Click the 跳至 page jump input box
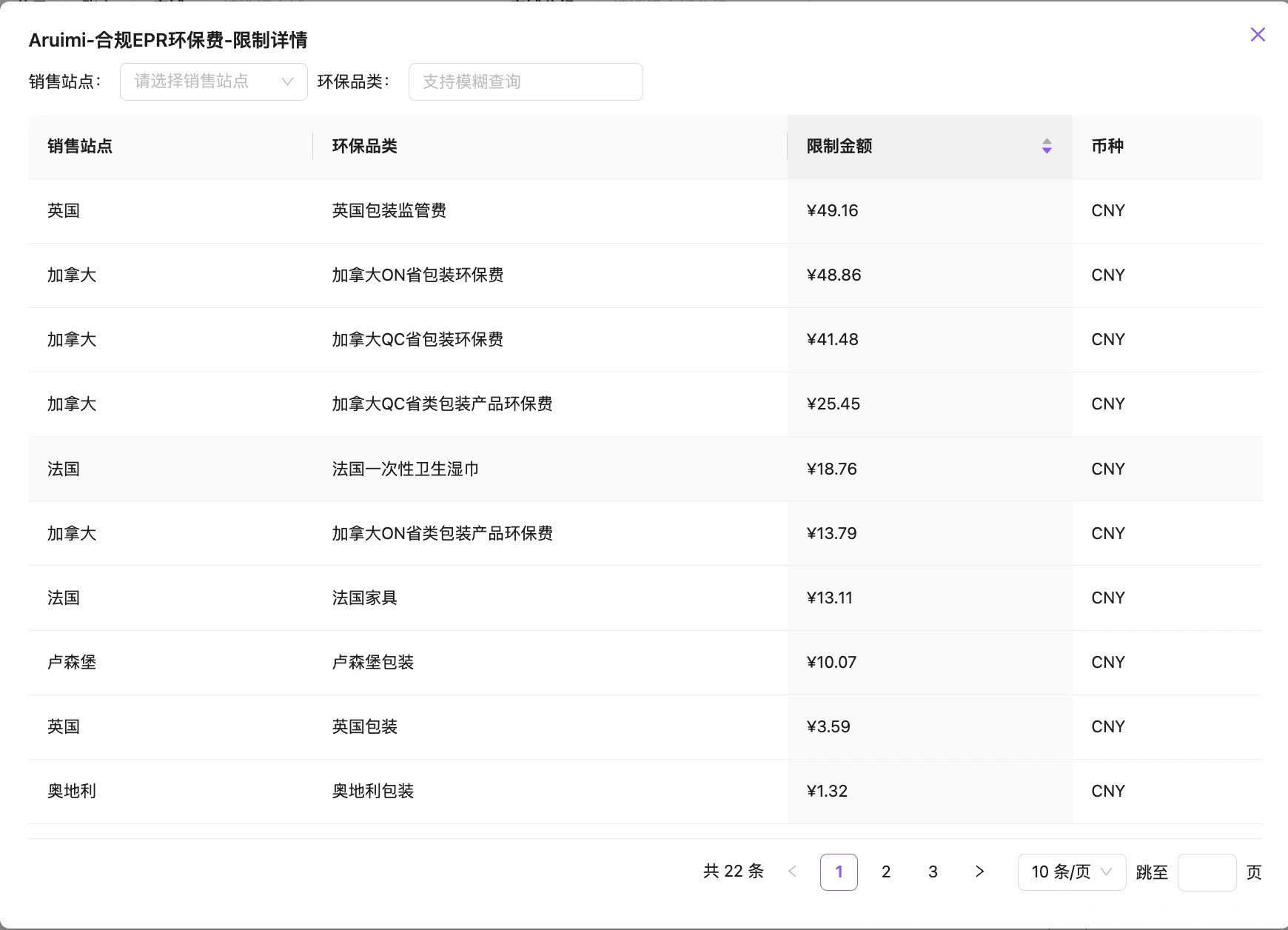The height and width of the screenshot is (930, 1288). (x=1207, y=872)
